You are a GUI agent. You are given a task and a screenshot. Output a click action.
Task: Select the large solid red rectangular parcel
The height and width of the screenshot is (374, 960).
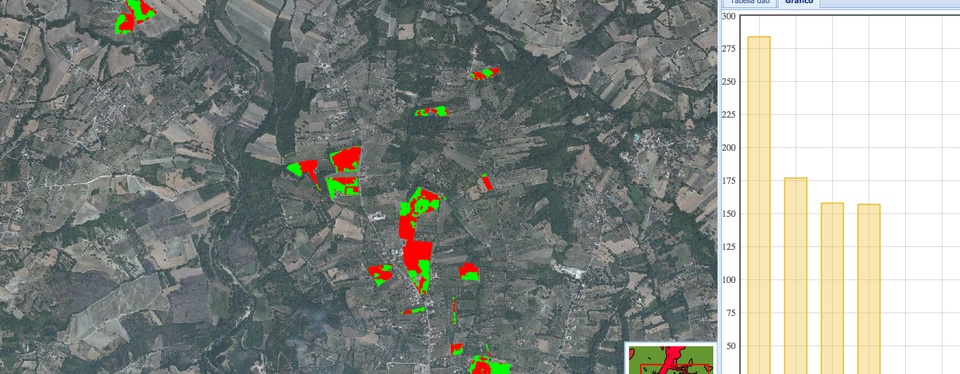coord(418,264)
